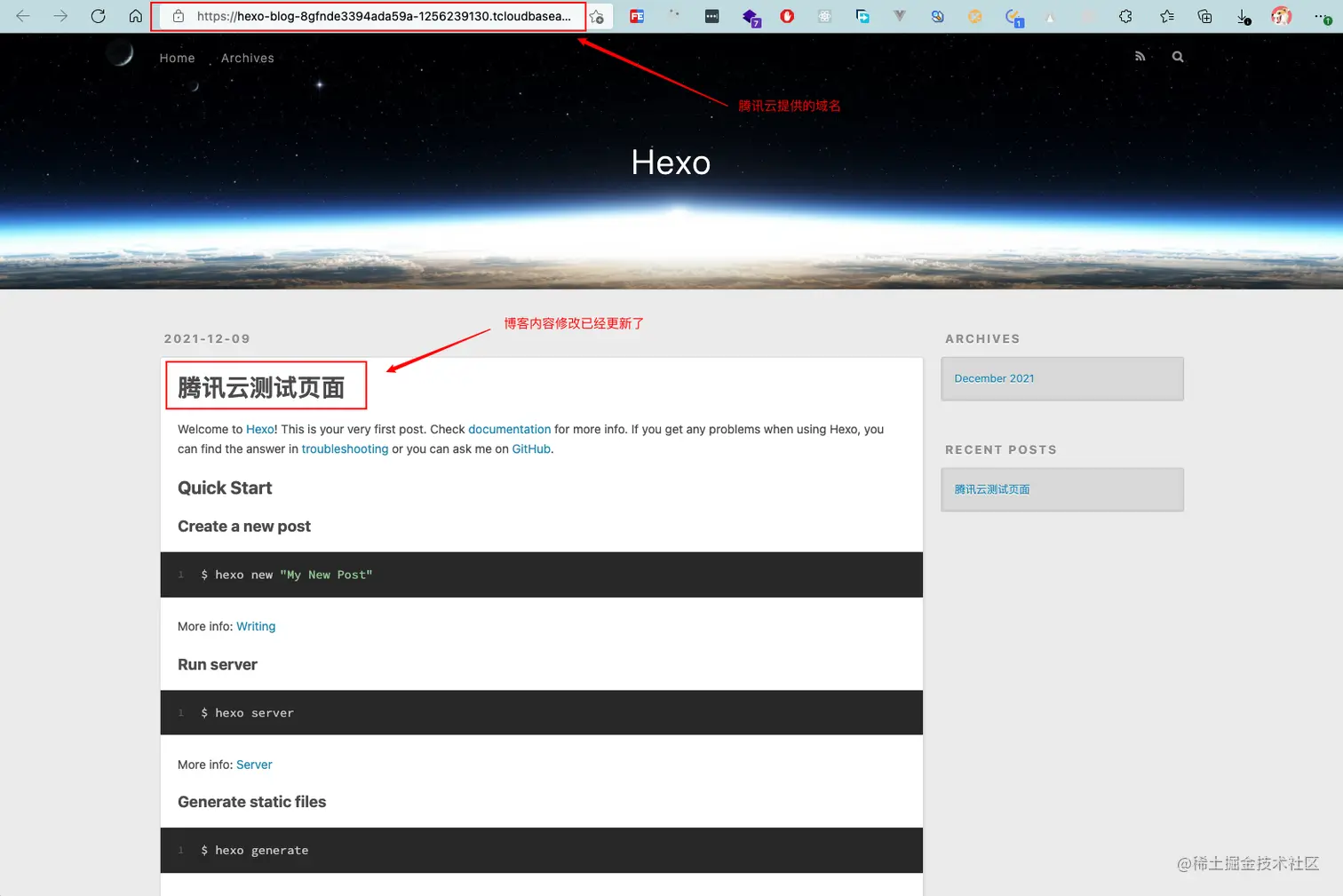Open the browser downloads icon

(1243, 15)
